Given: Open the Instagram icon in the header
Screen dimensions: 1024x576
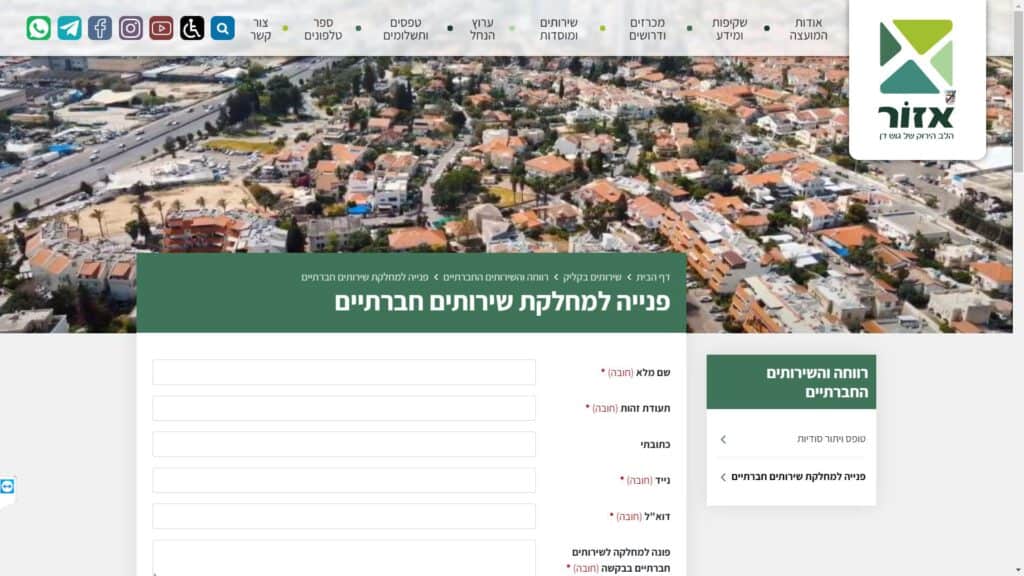Looking at the screenshot, I should click(131, 28).
